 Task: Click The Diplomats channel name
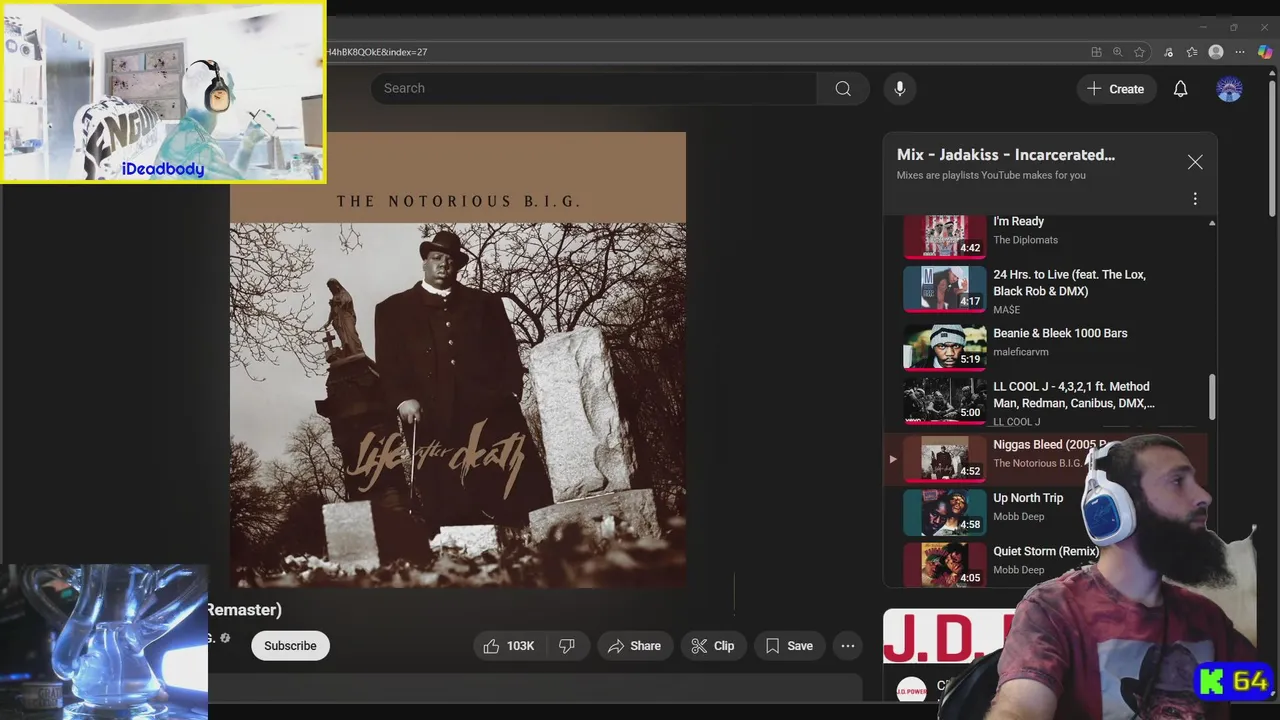pyautogui.click(x=1025, y=240)
